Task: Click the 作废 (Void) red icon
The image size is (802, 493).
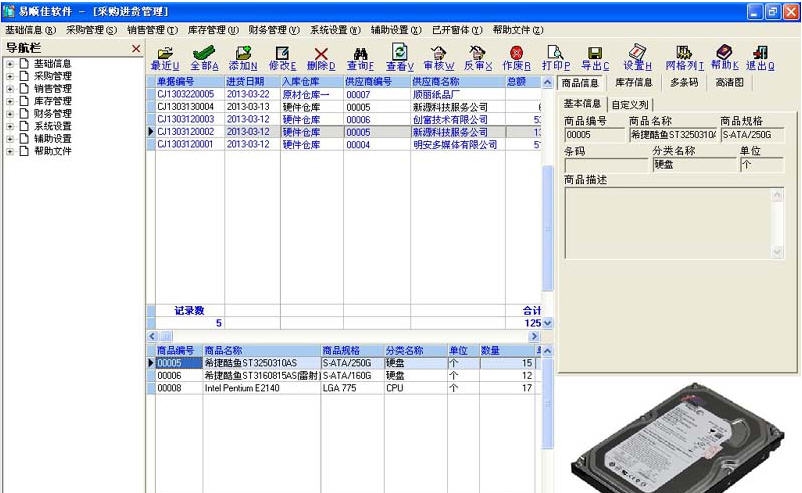Action: pyautogui.click(x=517, y=53)
